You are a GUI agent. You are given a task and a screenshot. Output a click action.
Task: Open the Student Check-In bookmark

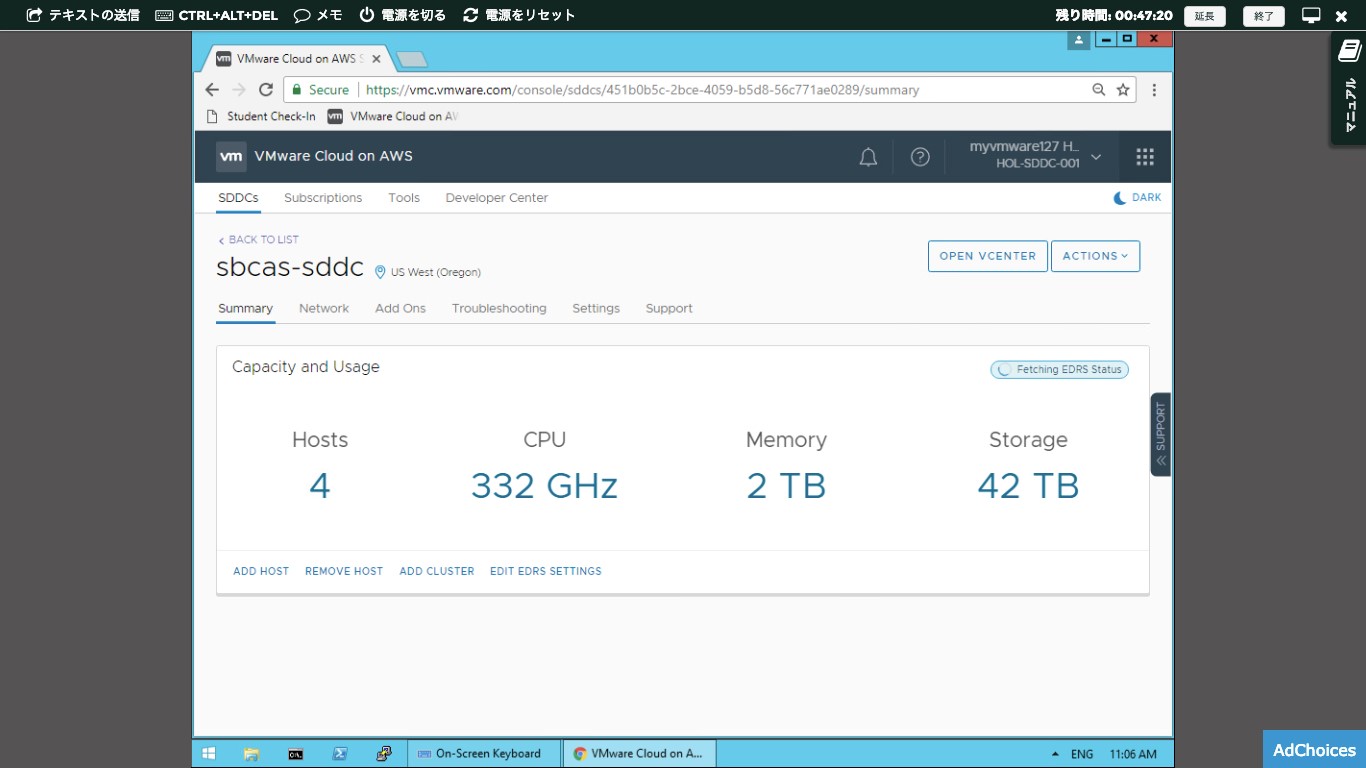click(x=261, y=117)
